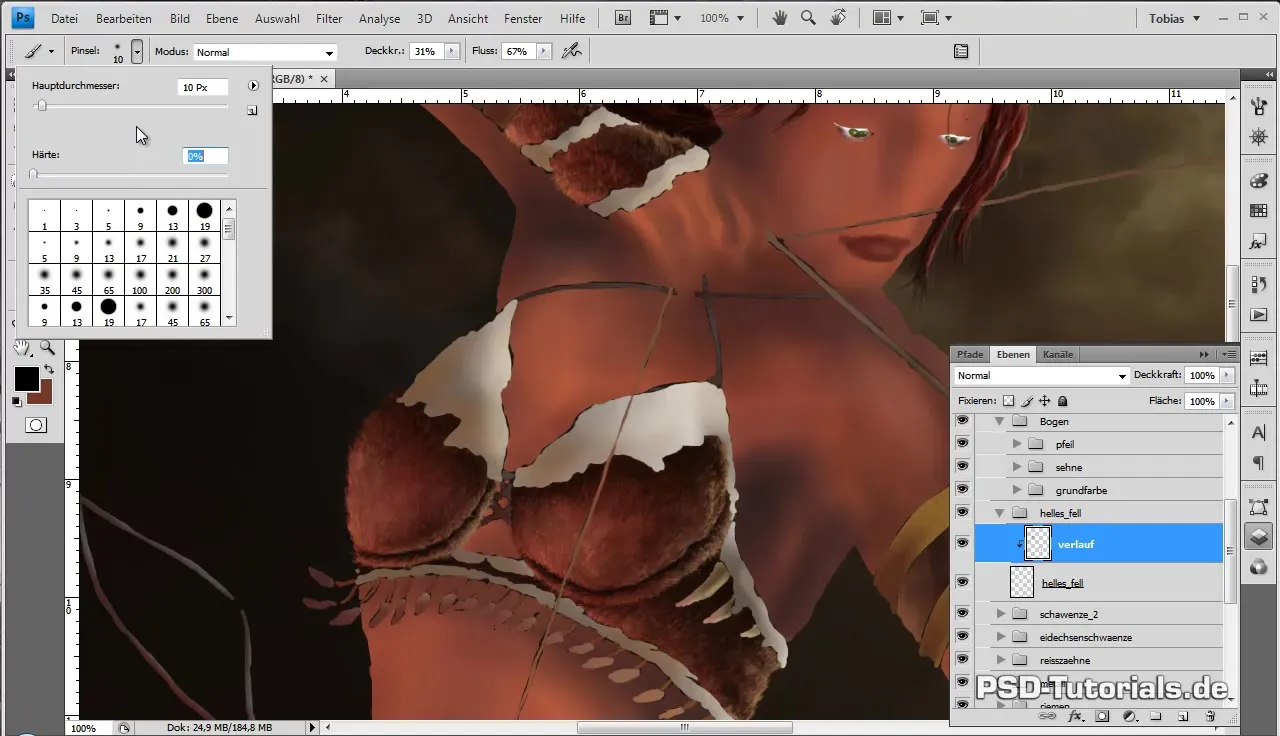Viewport: 1280px width, 736px height.
Task: Open the layers panel options menu
Action: coord(1230,354)
